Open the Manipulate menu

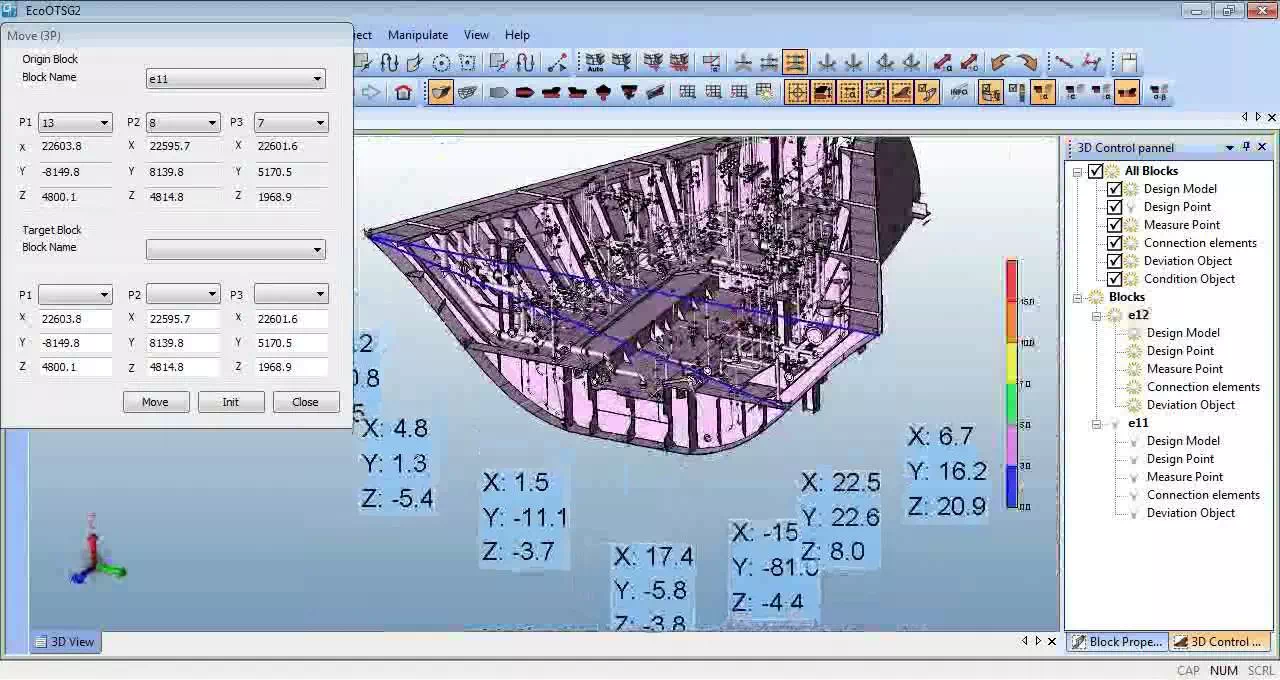point(417,35)
